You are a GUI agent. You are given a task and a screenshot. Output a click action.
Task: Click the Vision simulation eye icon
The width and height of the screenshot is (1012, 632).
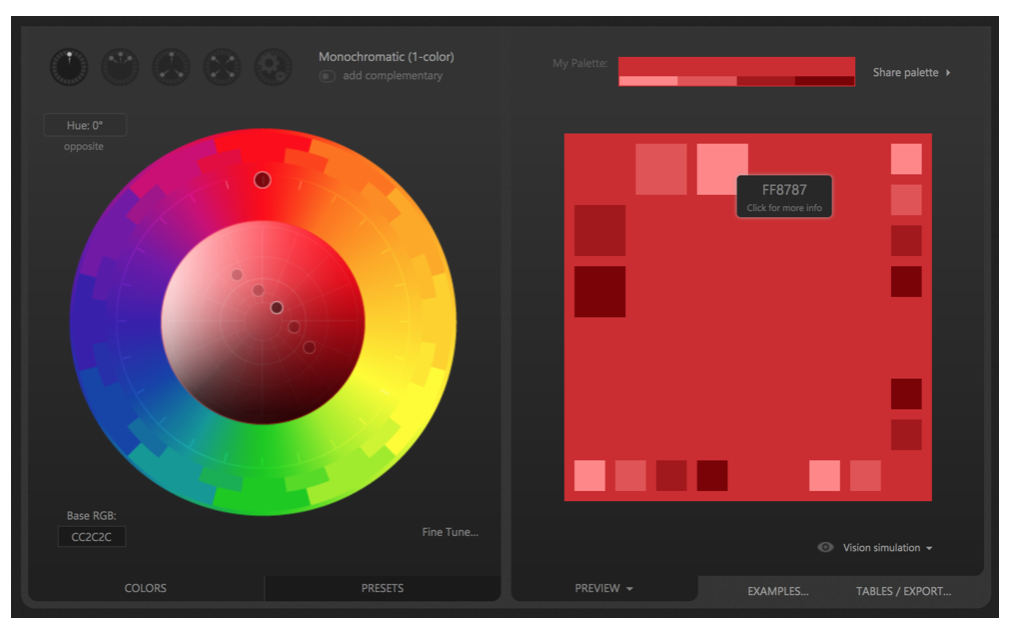coord(825,547)
